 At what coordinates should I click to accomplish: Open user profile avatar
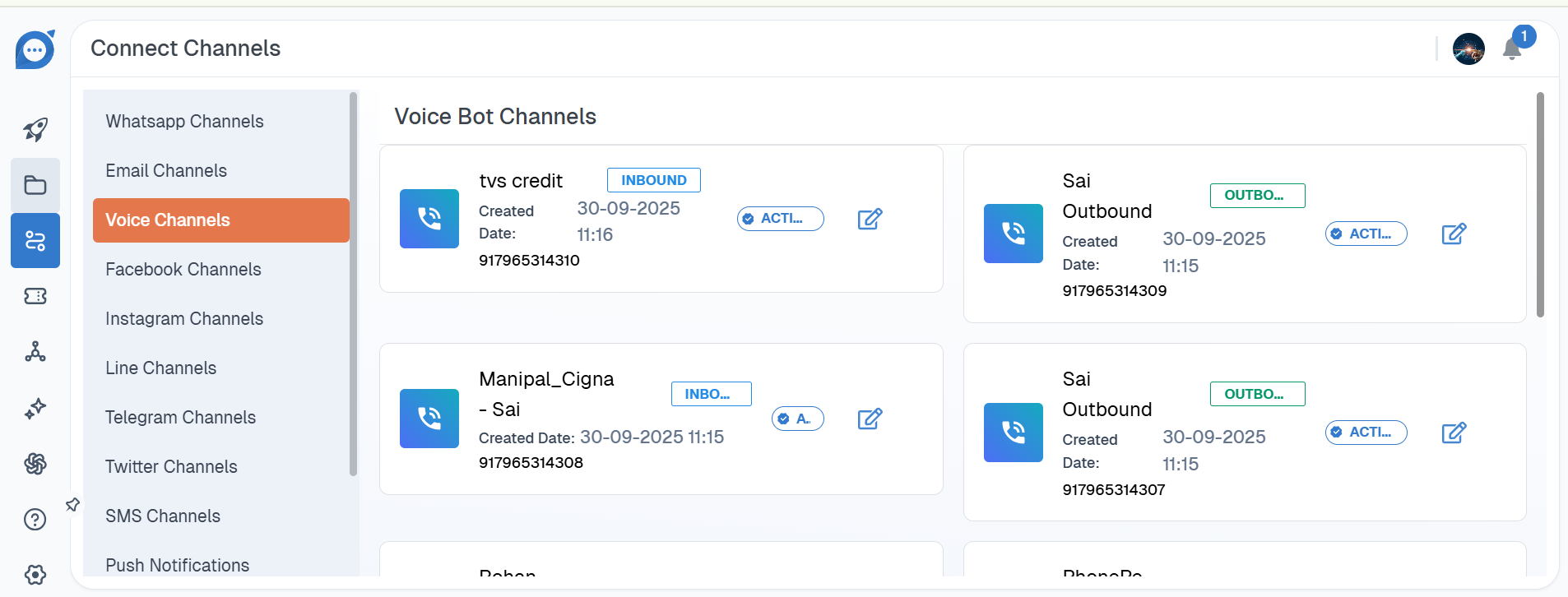(x=1468, y=49)
